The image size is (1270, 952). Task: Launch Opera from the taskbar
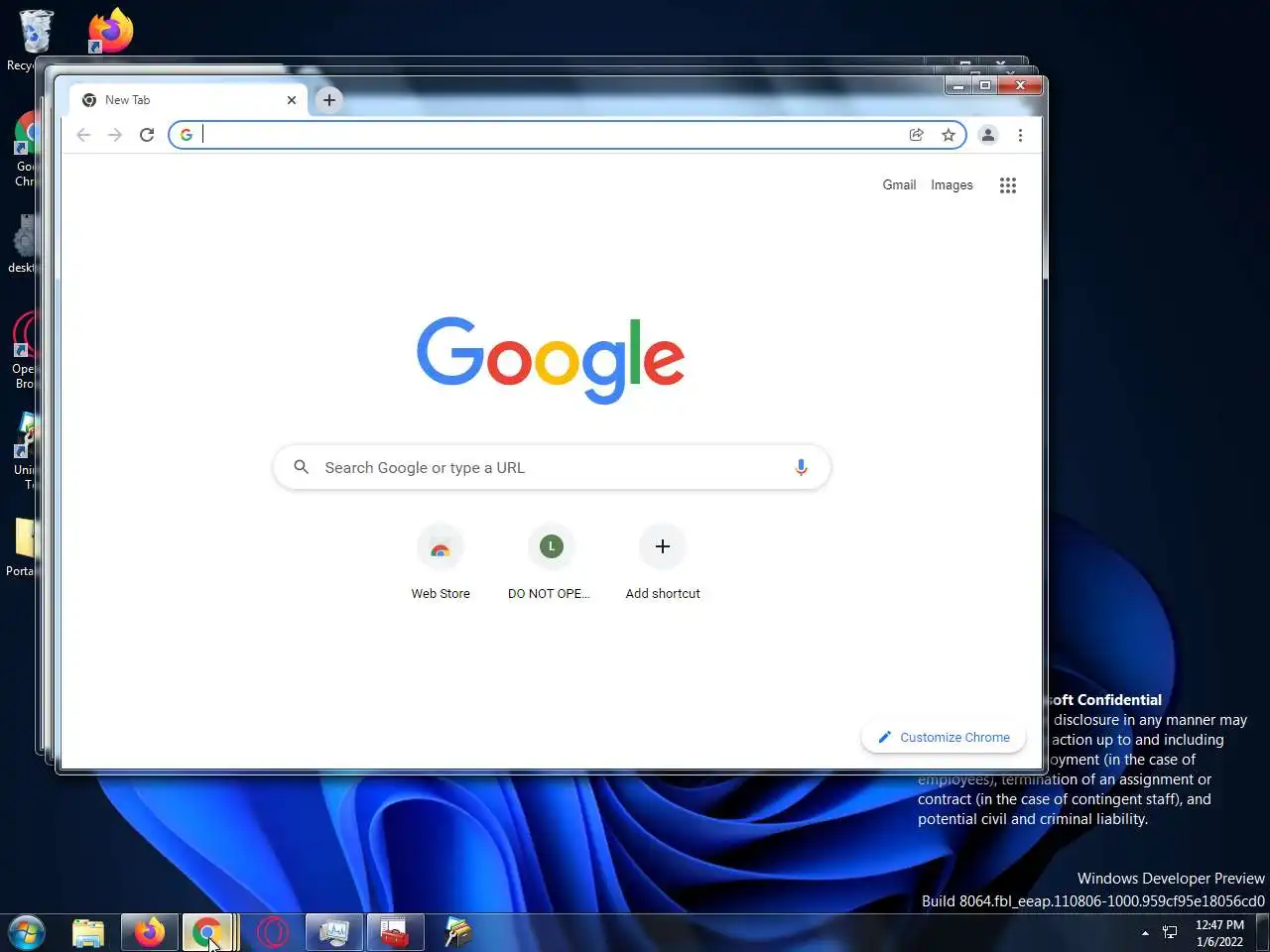[x=272, y=933]
